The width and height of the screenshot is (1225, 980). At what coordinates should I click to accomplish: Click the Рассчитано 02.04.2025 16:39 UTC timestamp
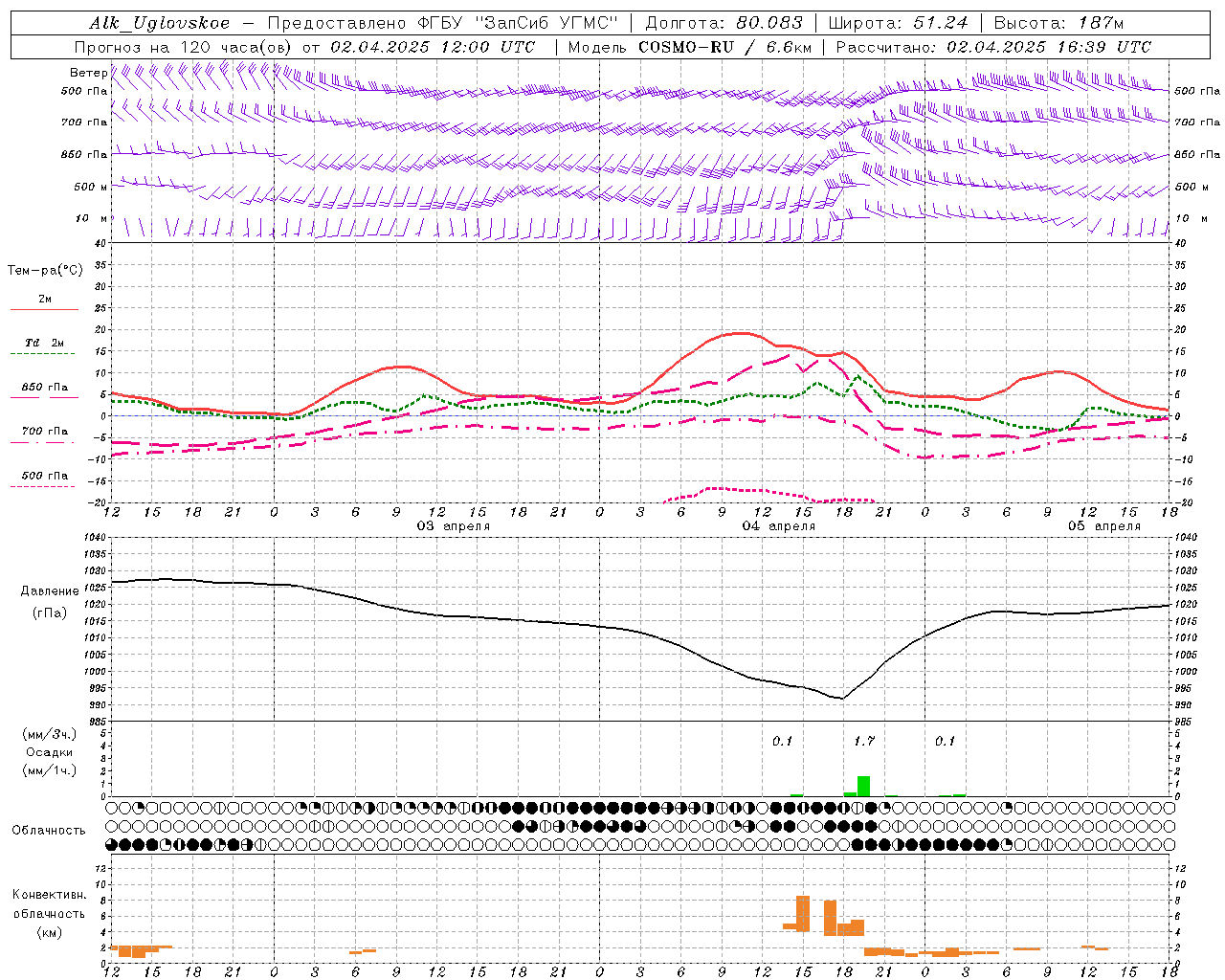point(993,47)
